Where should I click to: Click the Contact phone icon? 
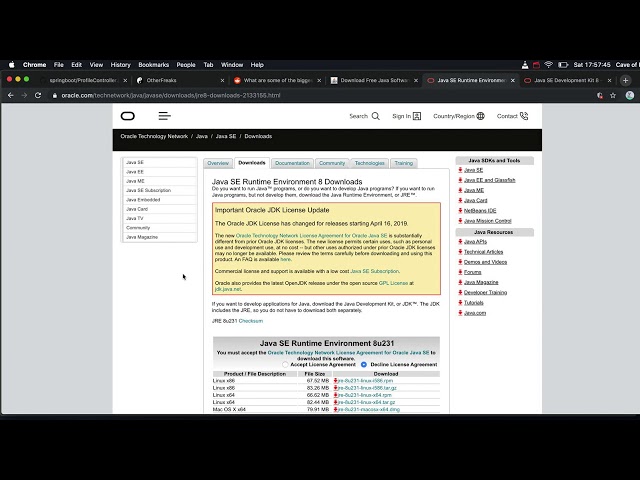pyautogui.click(x=524, y=116)
